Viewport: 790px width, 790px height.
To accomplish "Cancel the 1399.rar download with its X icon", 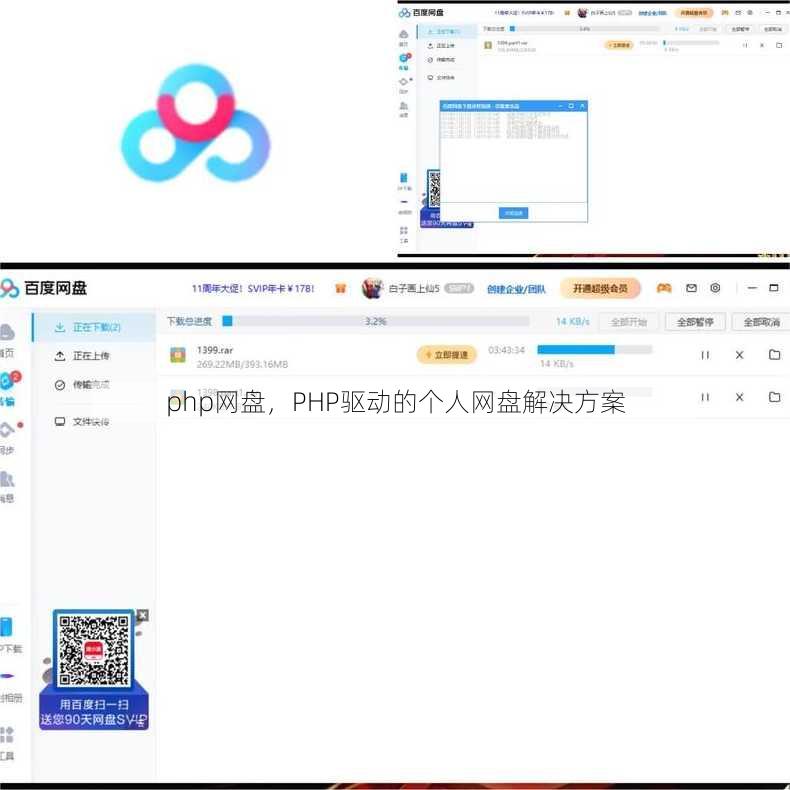I will [x=739, y=355].
